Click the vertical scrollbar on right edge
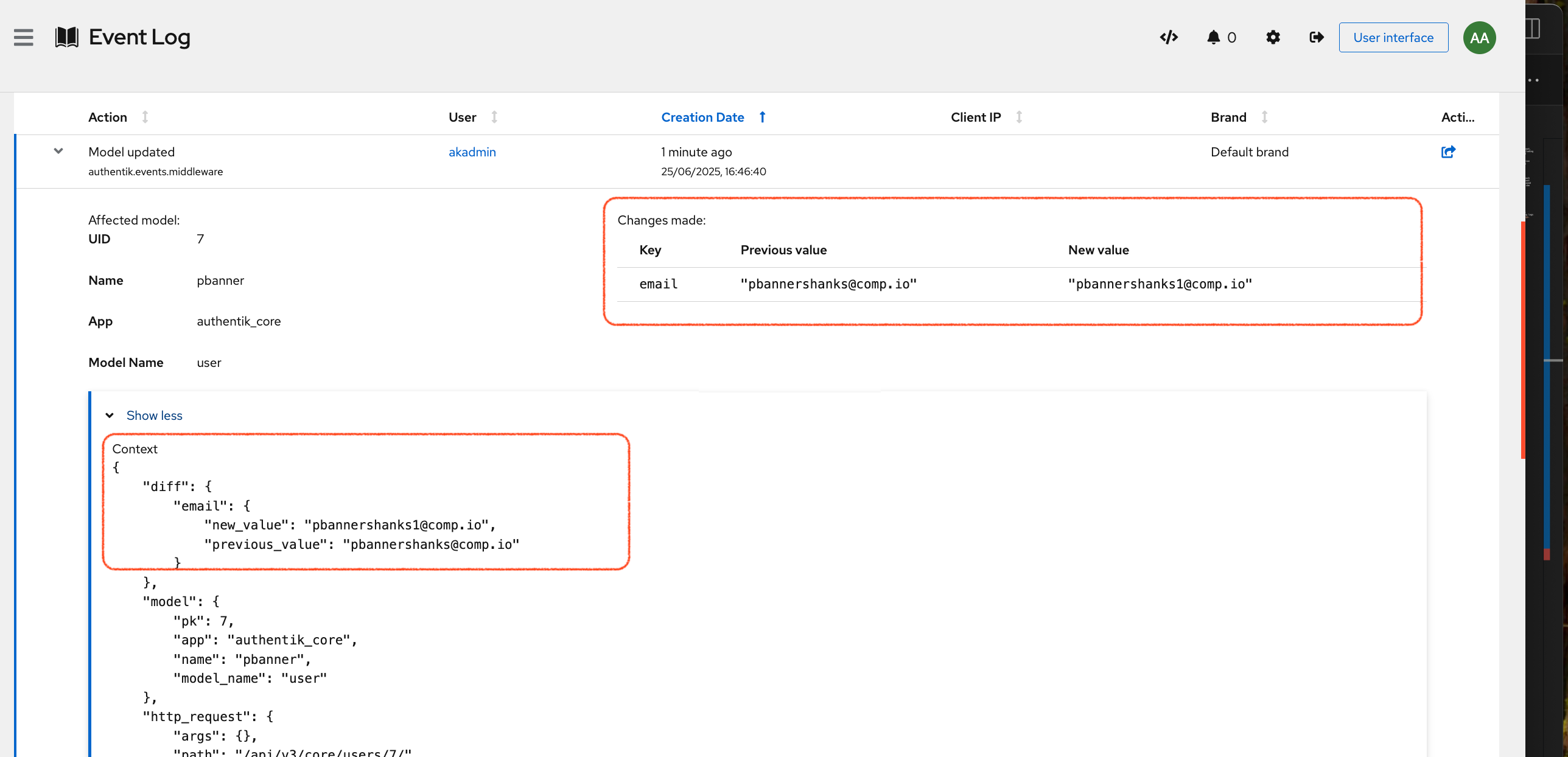Viewport: 1568px width, 757px height. [x=1523, y=341]
